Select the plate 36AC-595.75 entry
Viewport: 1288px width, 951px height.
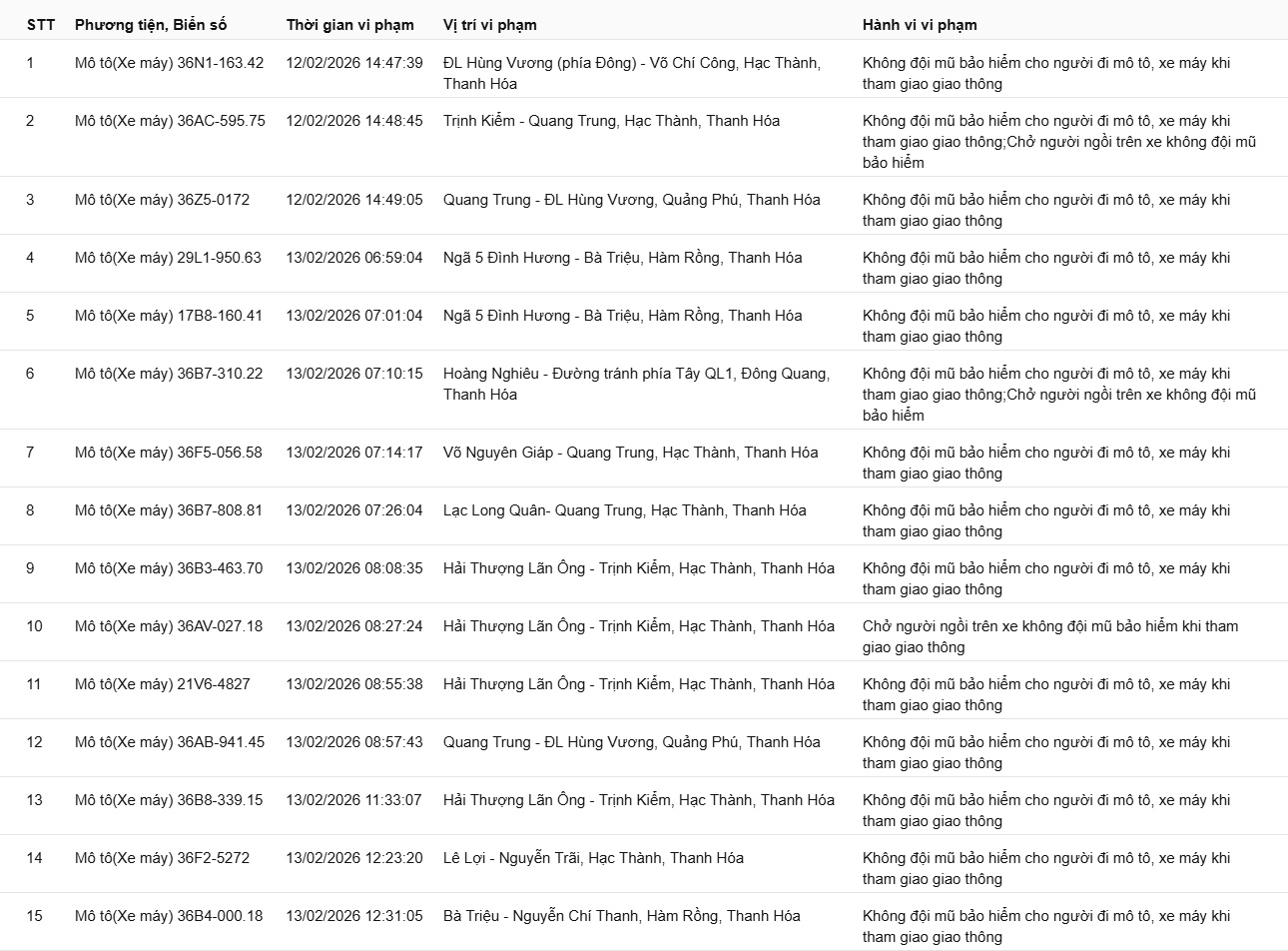(x=170, y=121)
